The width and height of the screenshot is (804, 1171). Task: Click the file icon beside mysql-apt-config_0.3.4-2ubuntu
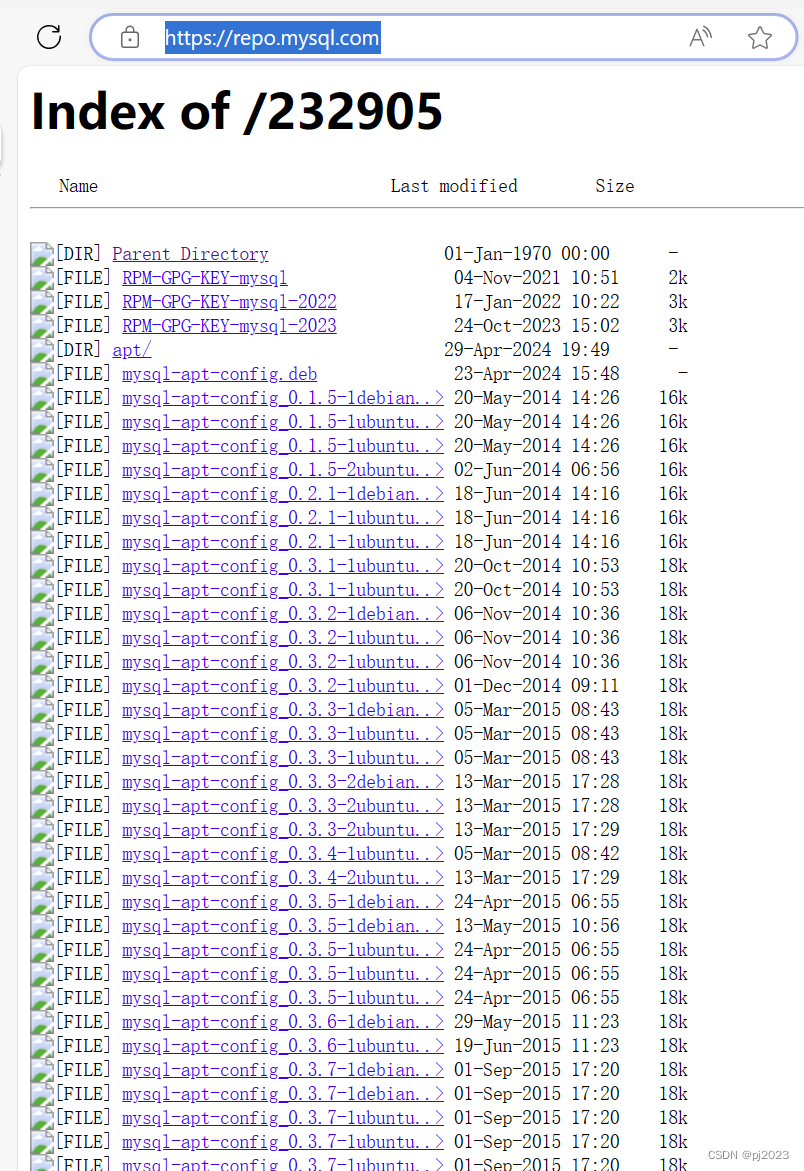point(42,878)
